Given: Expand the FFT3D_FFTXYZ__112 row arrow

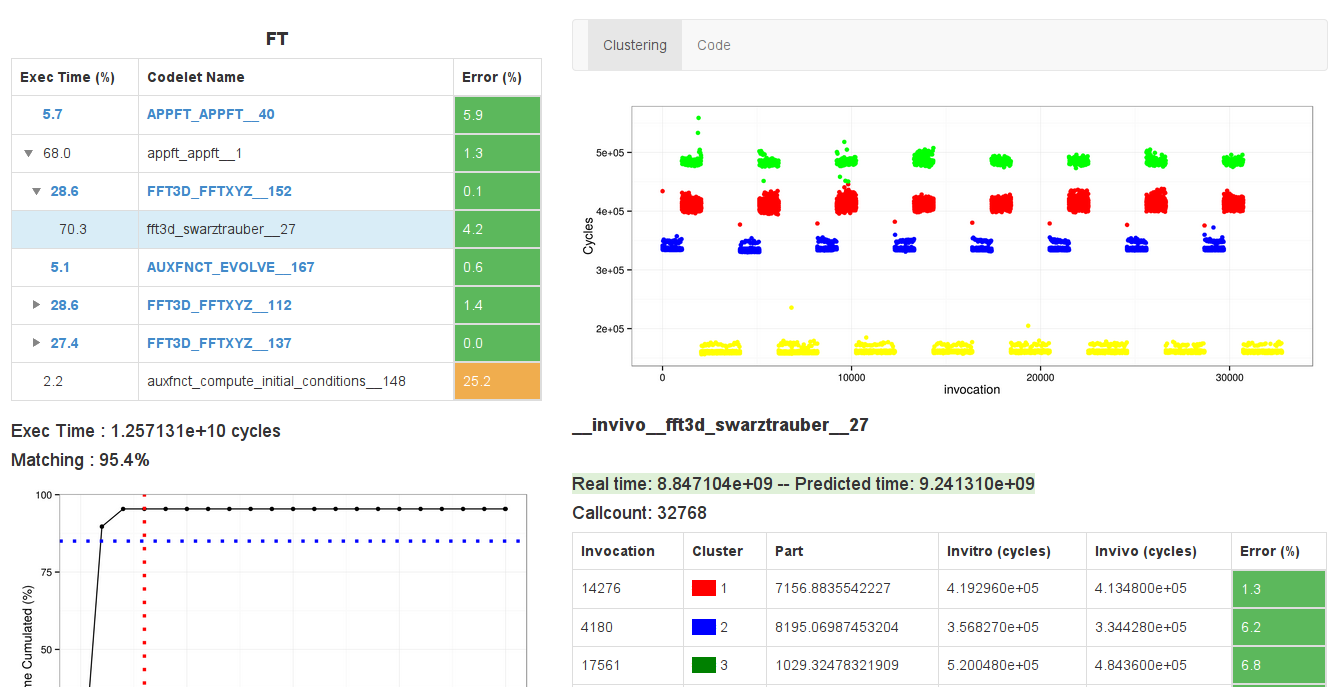Looking at the screenshot, I should (x=37, y=305).
